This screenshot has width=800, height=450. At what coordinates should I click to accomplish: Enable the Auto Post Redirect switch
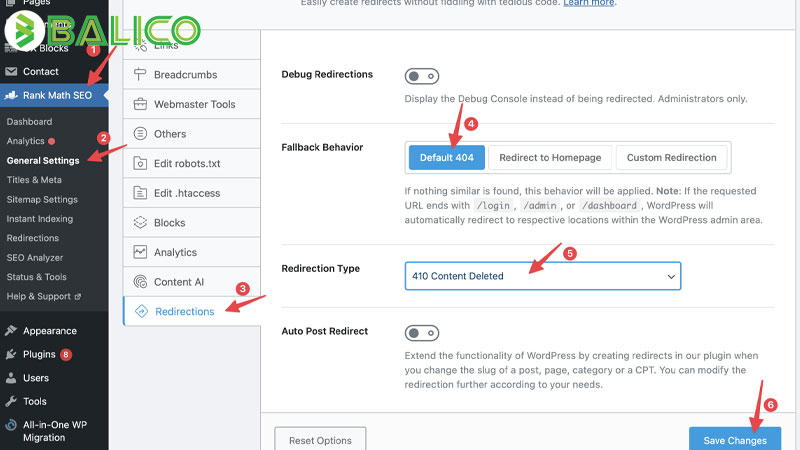click(421, 333)
